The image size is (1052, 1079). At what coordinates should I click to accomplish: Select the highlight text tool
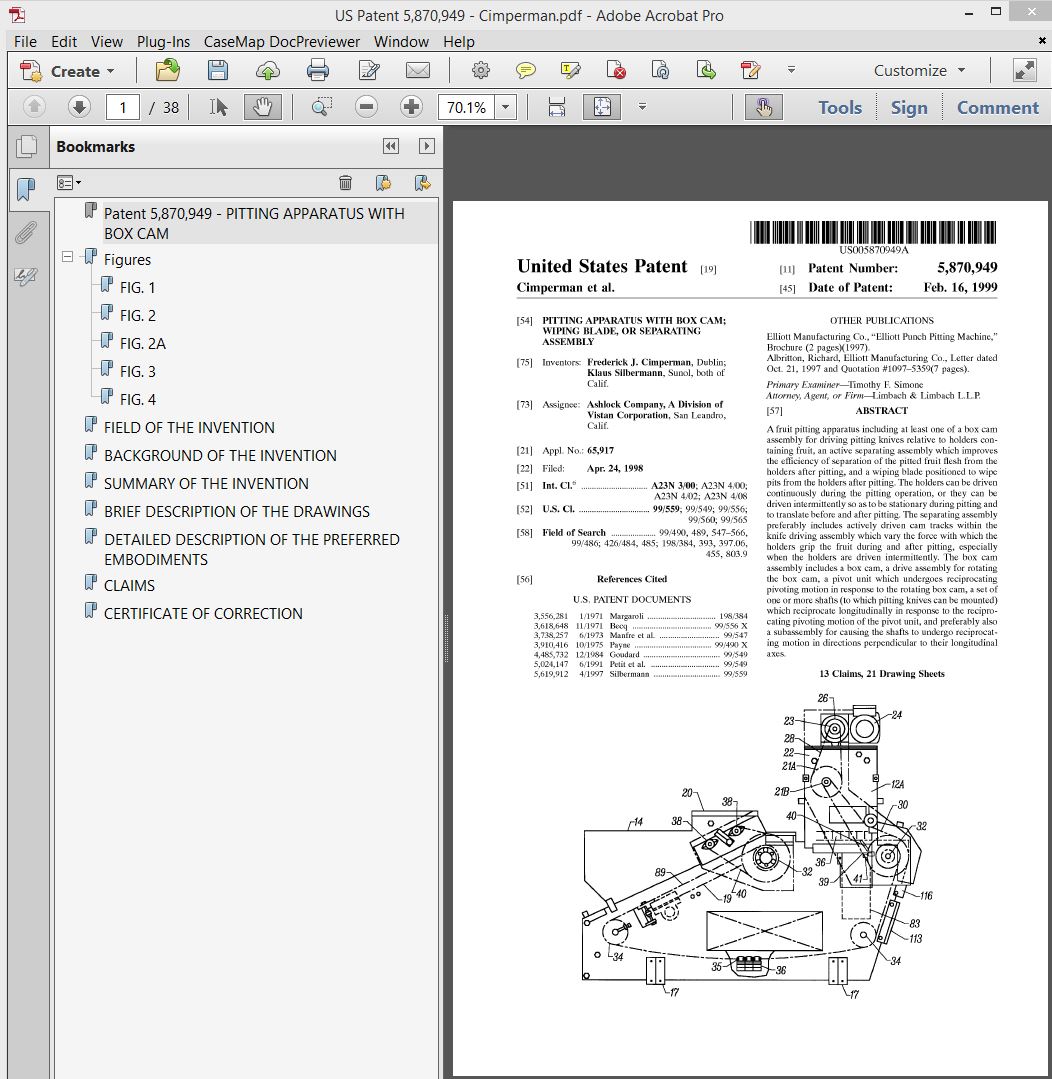(570, 70)
